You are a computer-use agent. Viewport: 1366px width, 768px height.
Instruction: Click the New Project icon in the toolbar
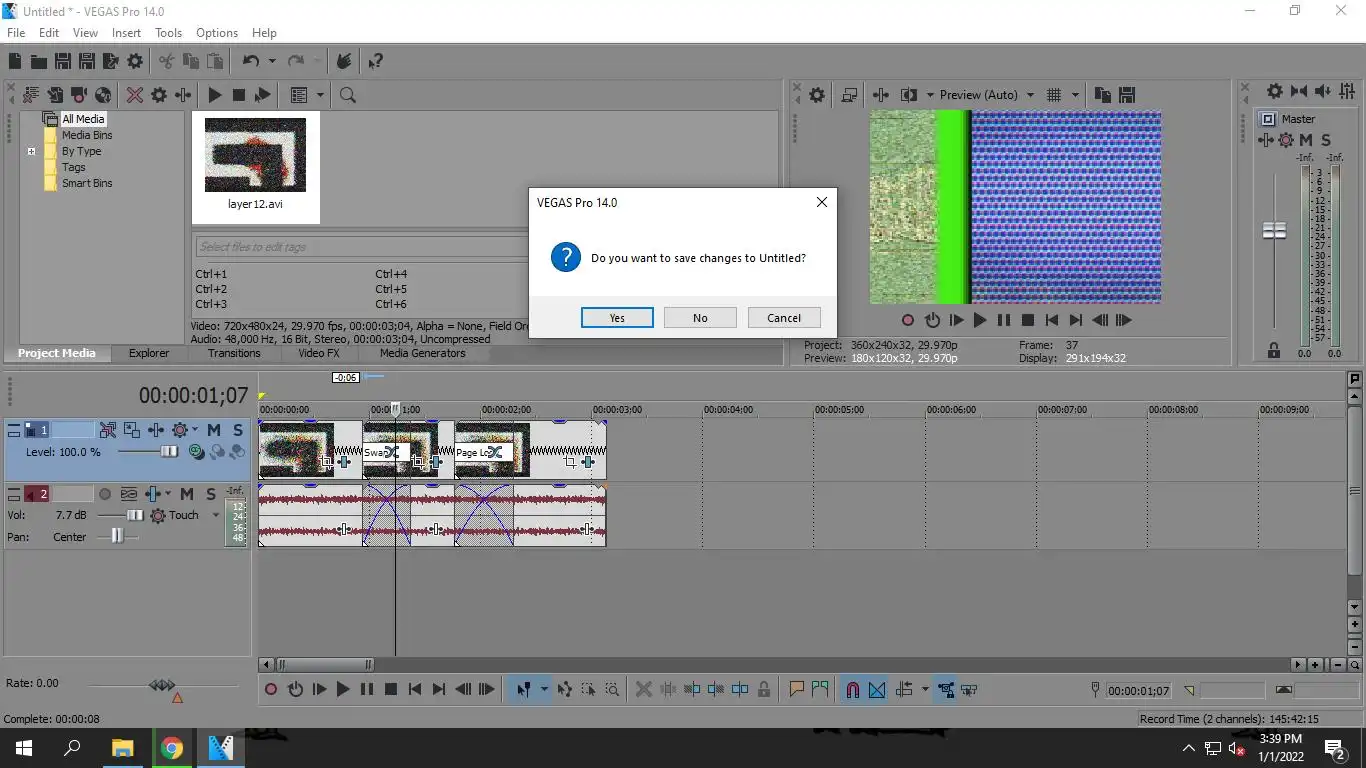[x=15, y=62]
